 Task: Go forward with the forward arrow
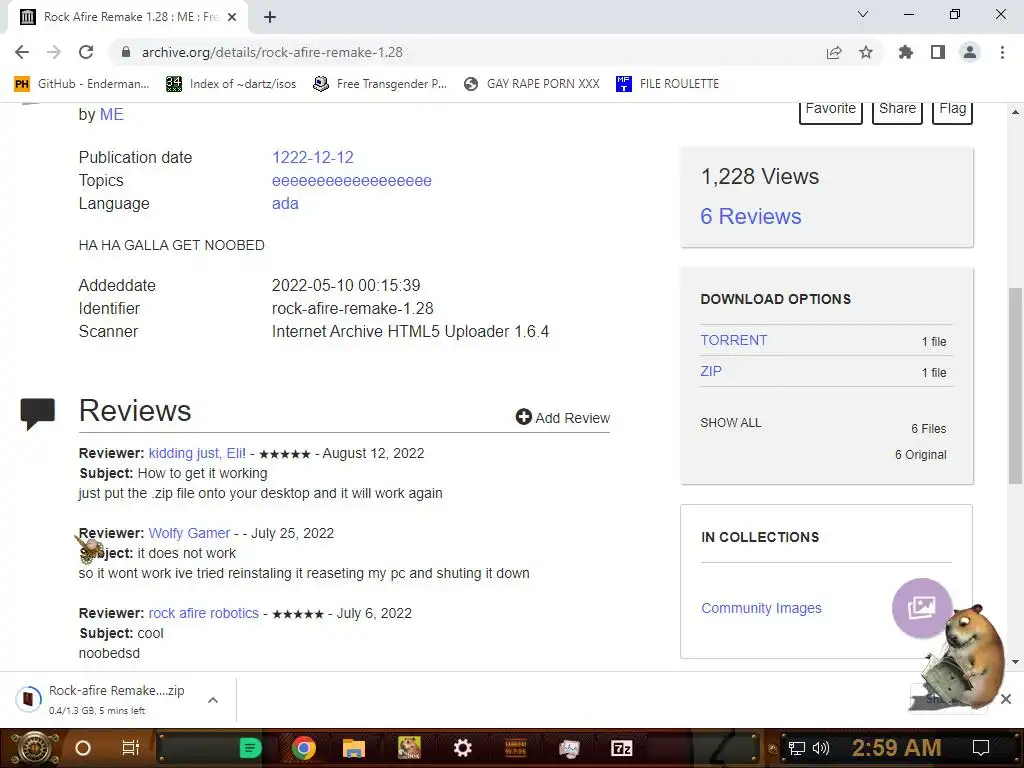(54, 52)
